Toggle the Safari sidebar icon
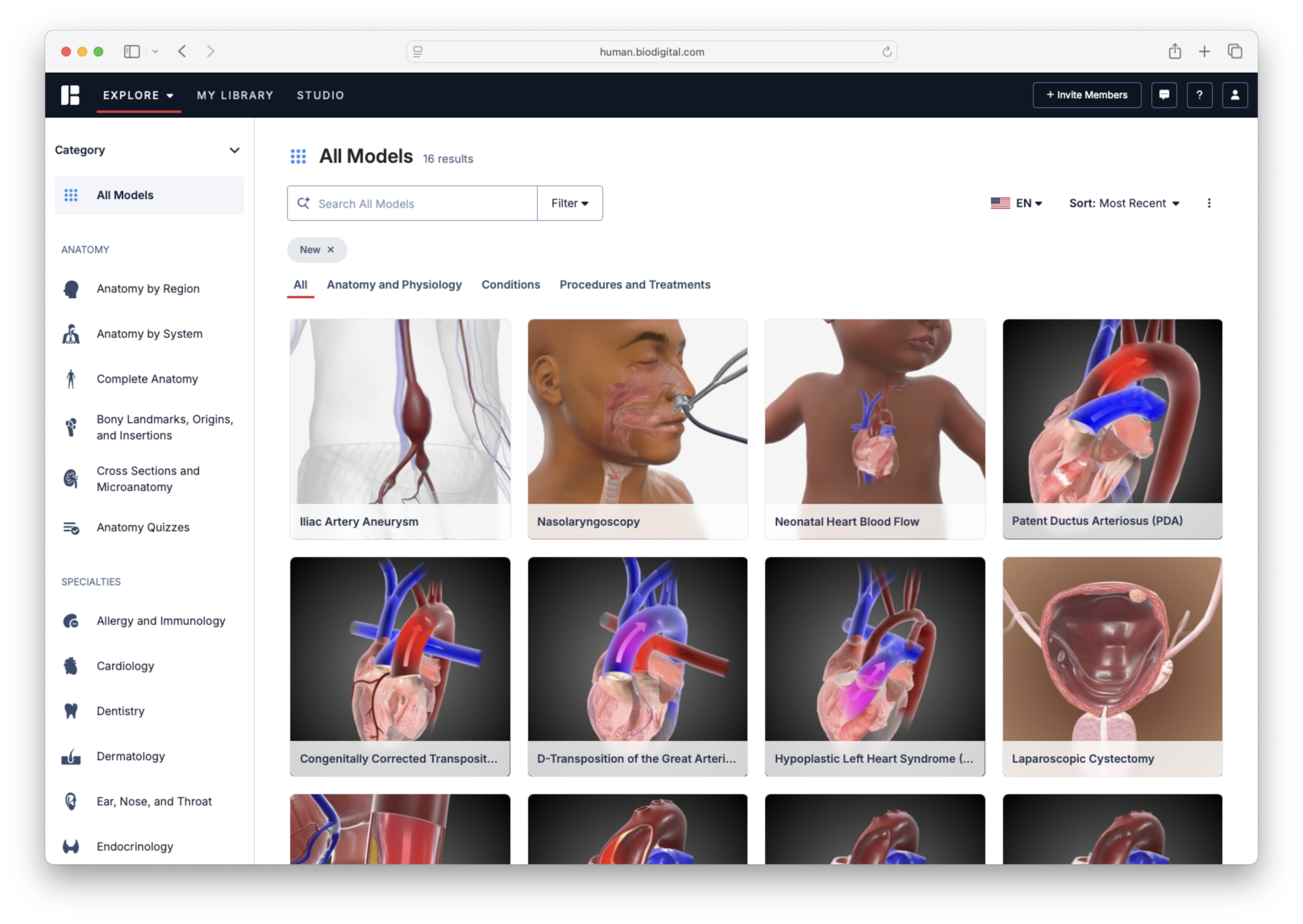1303x924 pixels. 131,52
